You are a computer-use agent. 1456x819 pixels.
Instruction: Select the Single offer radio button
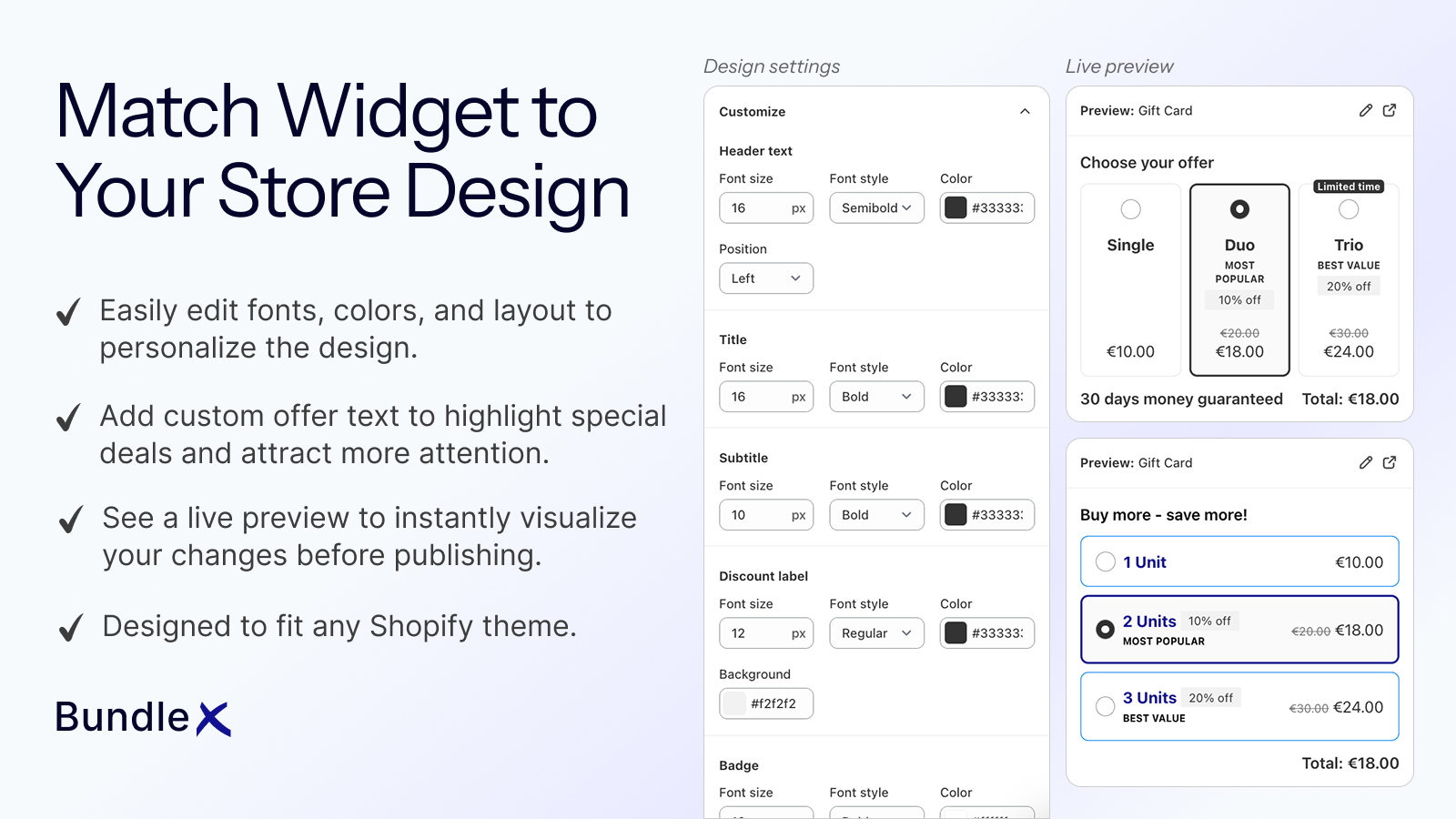[1130, 208]
